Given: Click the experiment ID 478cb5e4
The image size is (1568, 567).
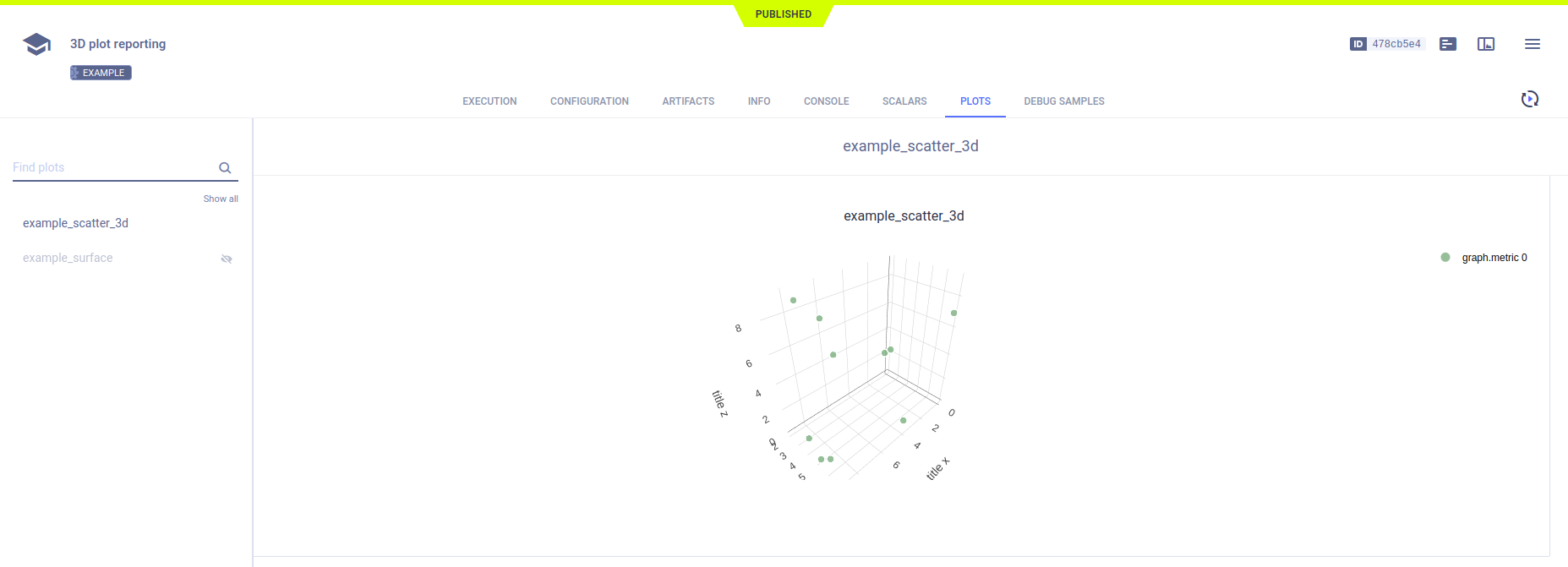Looking at the screenshot, I should pyautogui.click(x=1396, y=44).
